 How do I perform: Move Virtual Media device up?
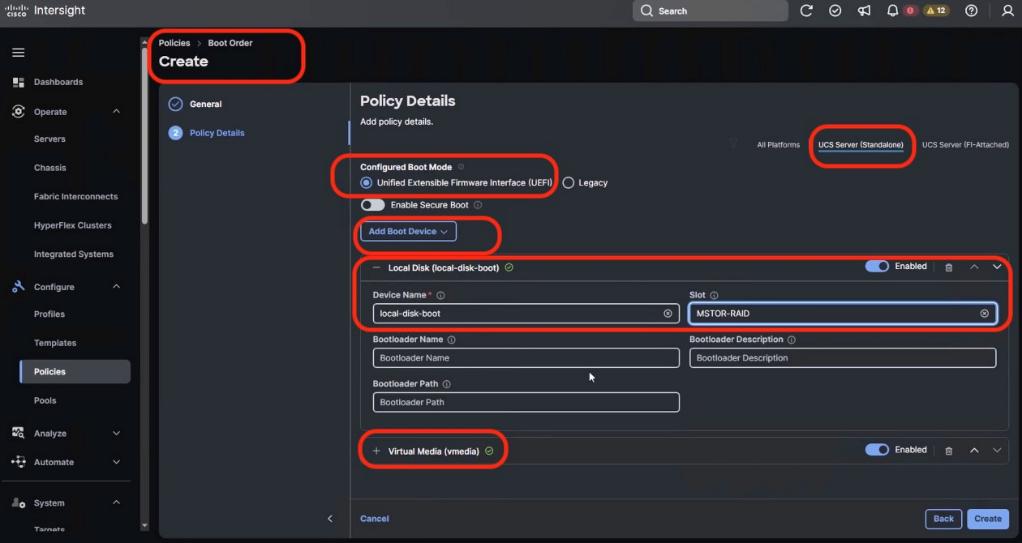point(974,450)
